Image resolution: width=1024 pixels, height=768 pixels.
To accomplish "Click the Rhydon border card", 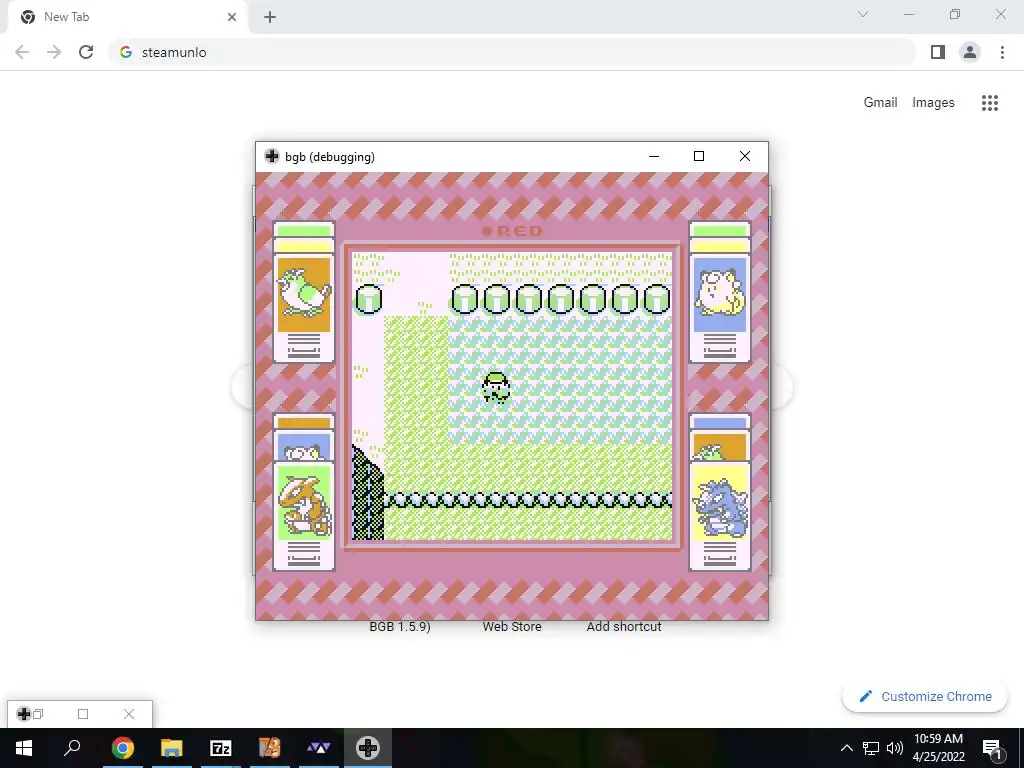I will coord(720,516).
